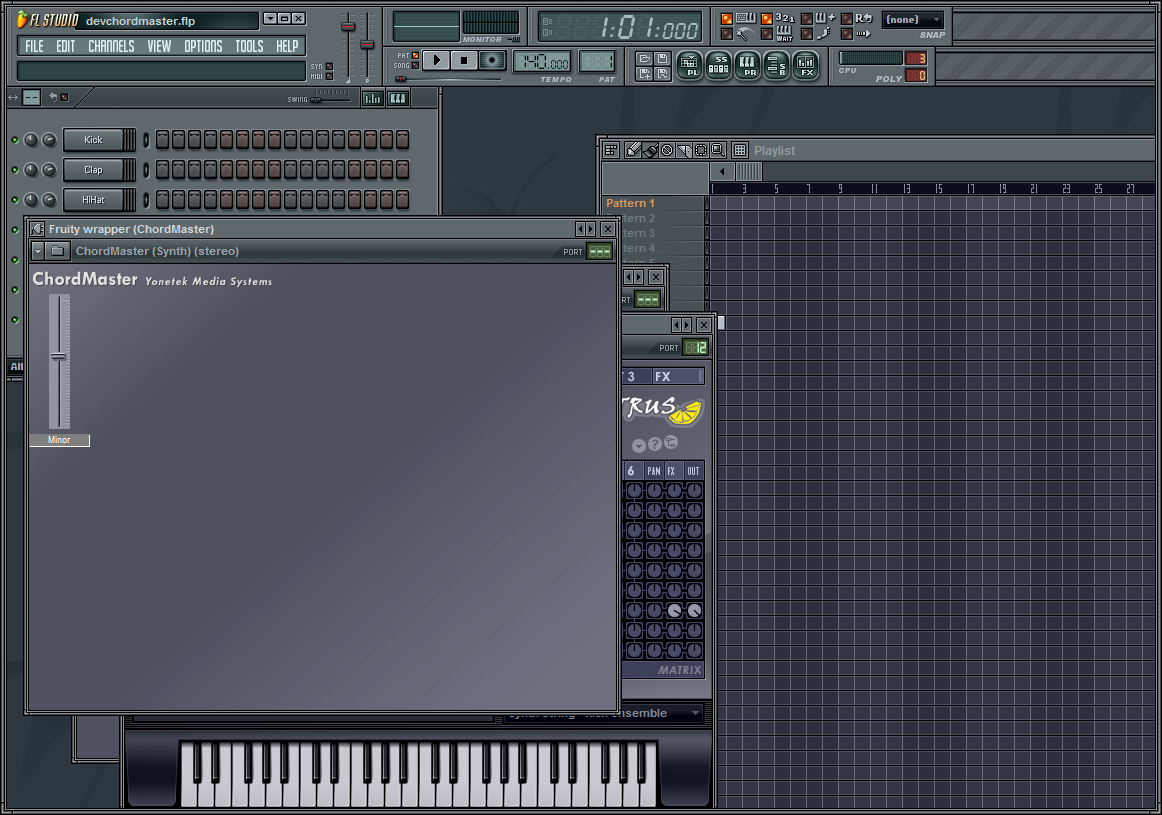Open the FILE menu
Viewport: 1162px width, 815px height.
[34, 46]
